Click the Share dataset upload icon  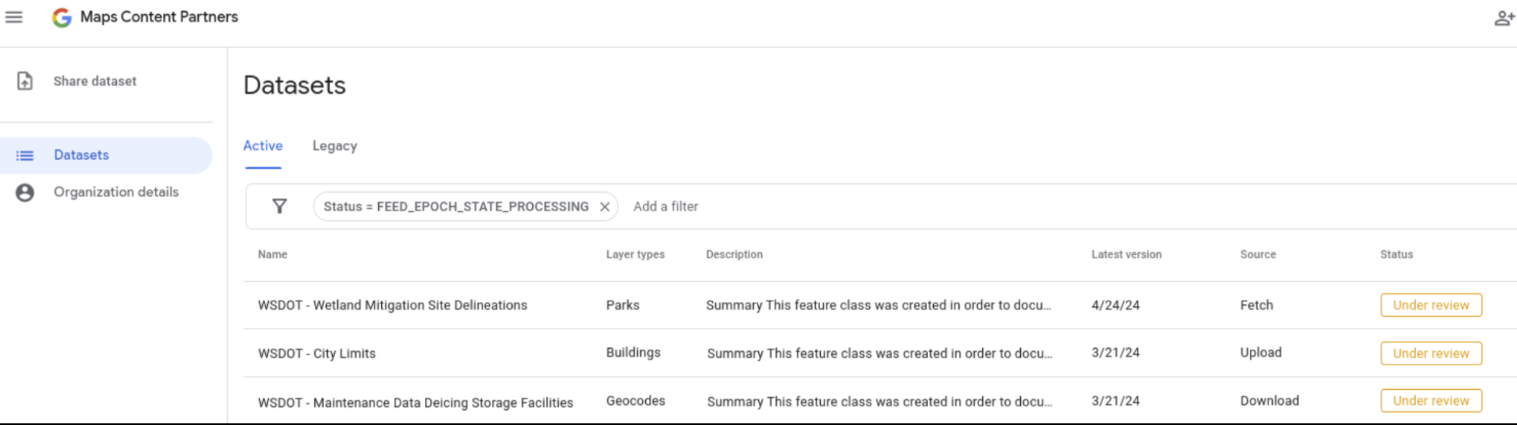26,81
